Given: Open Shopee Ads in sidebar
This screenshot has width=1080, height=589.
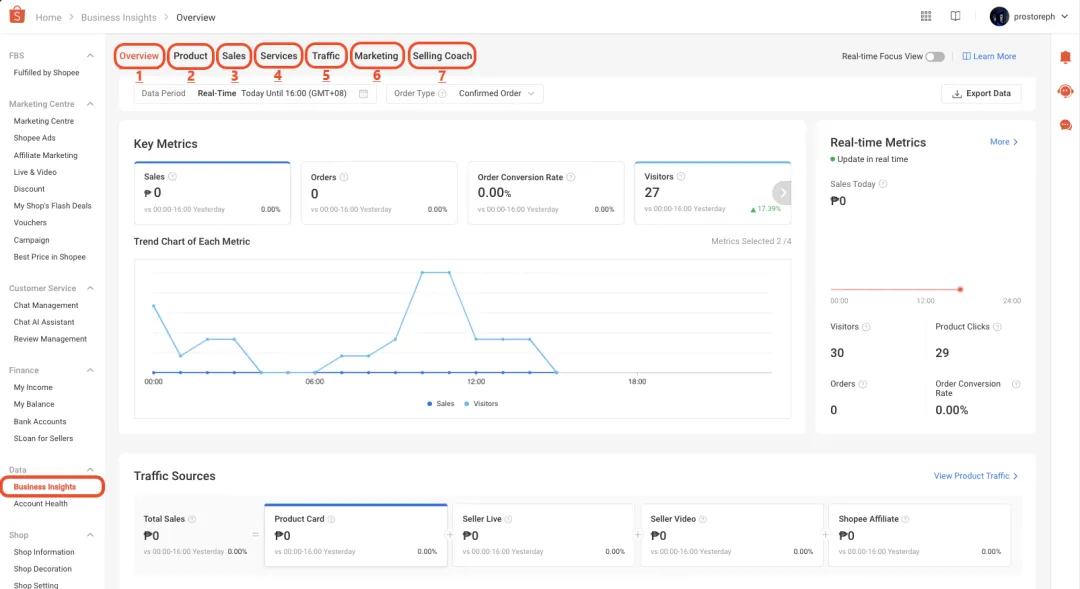Looking at the screenshot, I should point(34,138).
